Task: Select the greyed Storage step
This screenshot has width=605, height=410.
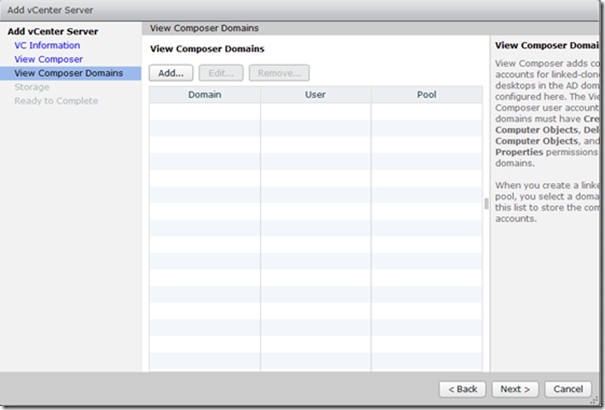Action: pyautogui.click(x=32, y=87)
